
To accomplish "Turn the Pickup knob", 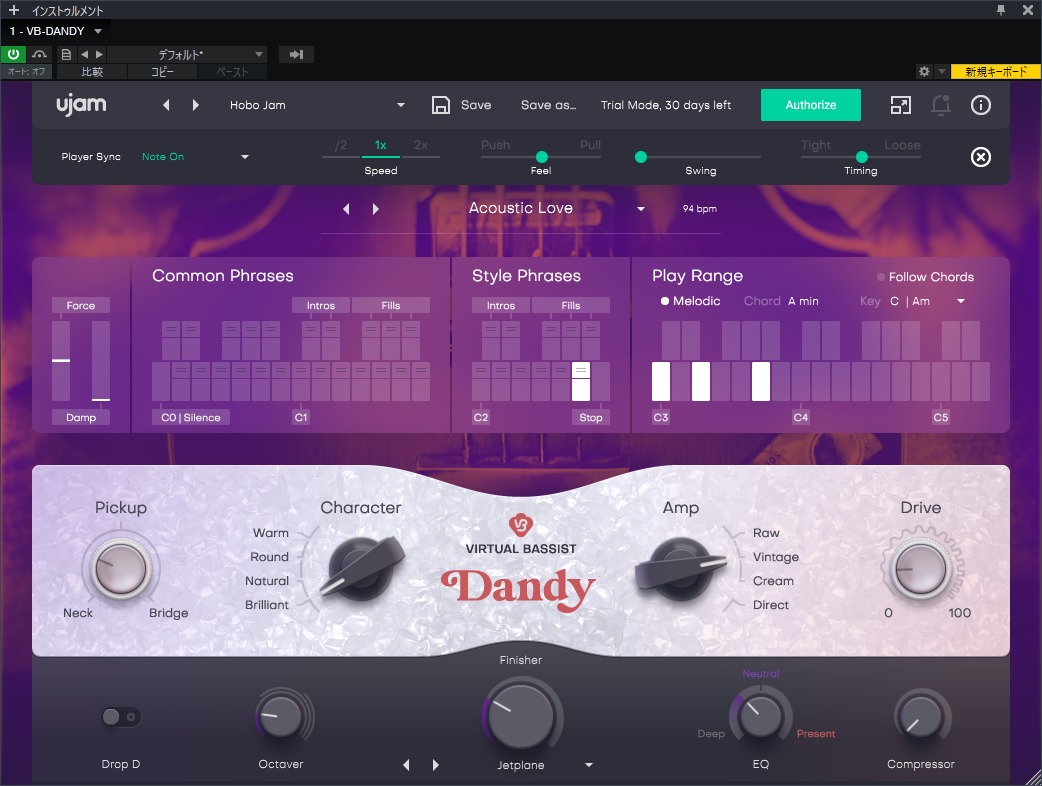I will pyautogui.click(x=120, y=569).
